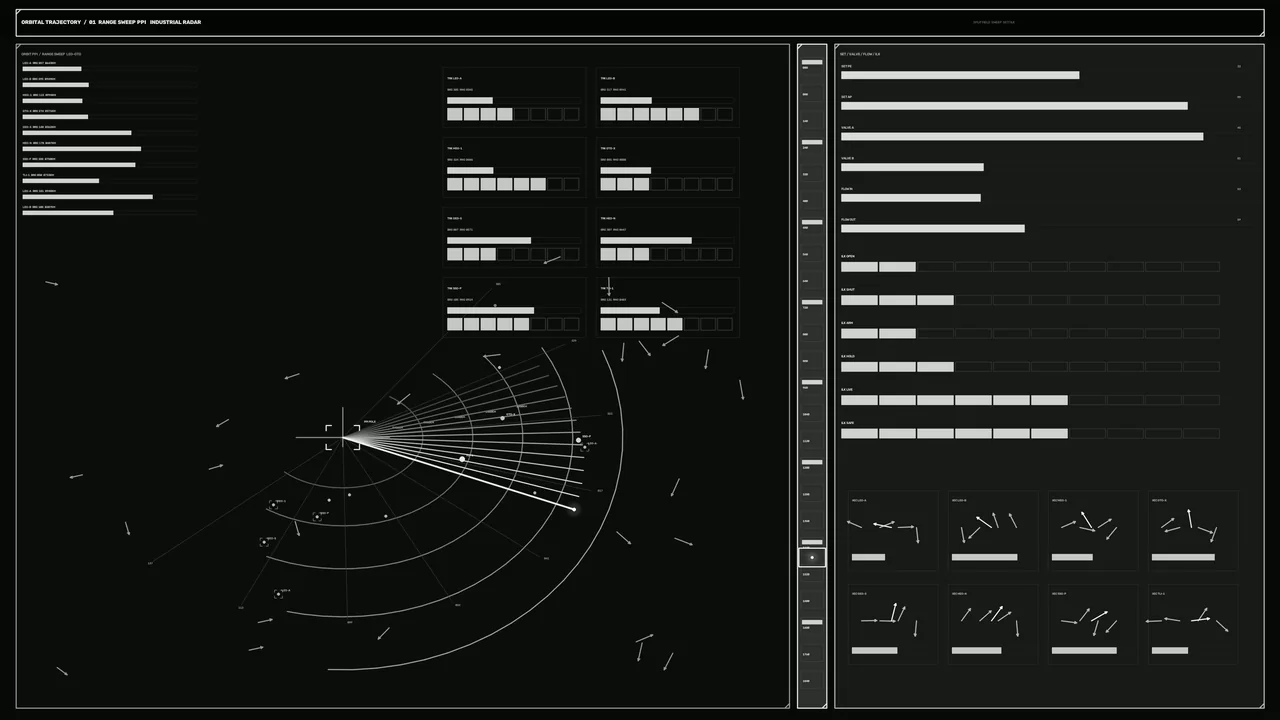The height and width of the screenshot is (720, 1280).
Task: Click the HEO-N bar in the orbit list
Action: (x=109, y=148)
